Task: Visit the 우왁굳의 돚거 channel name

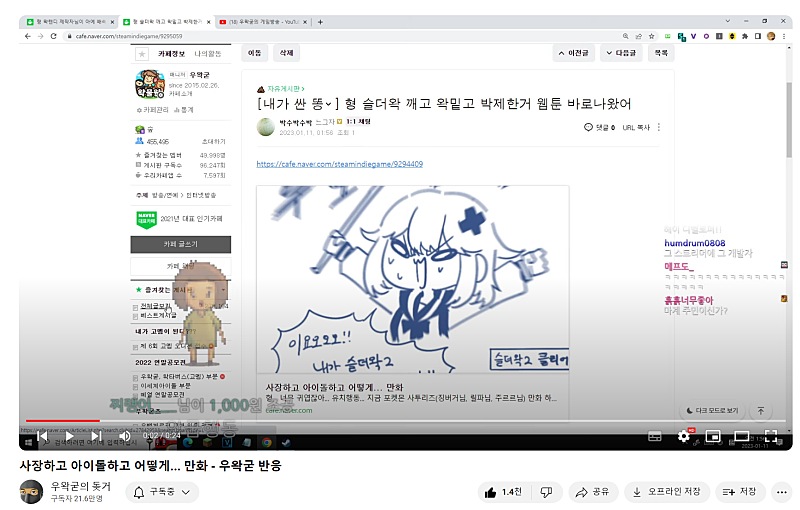Action: click(80, 487)
